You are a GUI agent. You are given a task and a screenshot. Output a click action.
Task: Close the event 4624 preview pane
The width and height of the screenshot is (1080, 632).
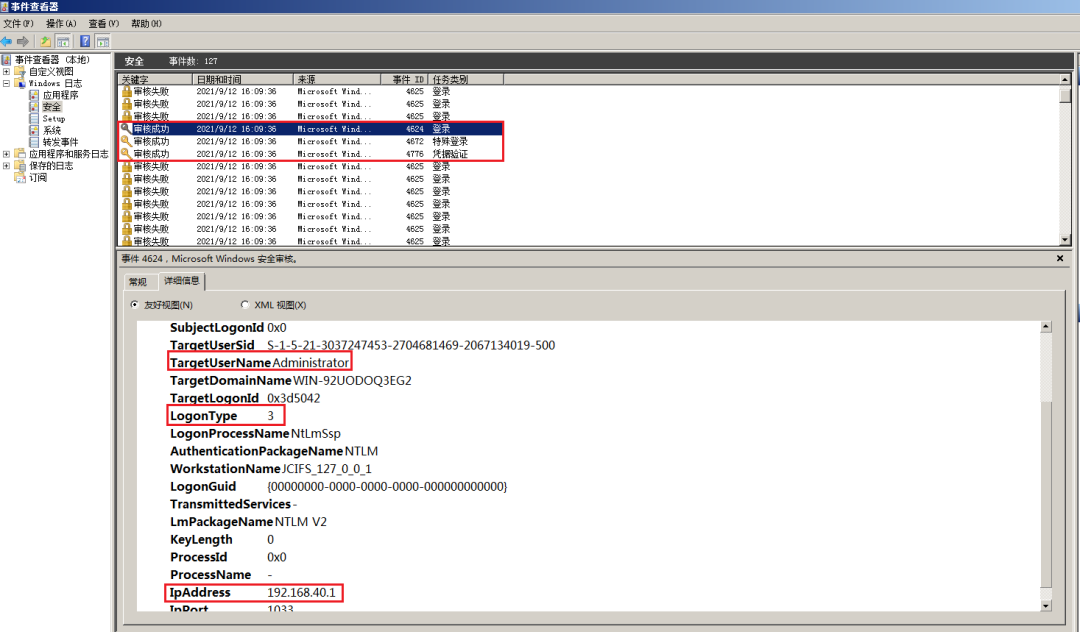[1060, 258]
